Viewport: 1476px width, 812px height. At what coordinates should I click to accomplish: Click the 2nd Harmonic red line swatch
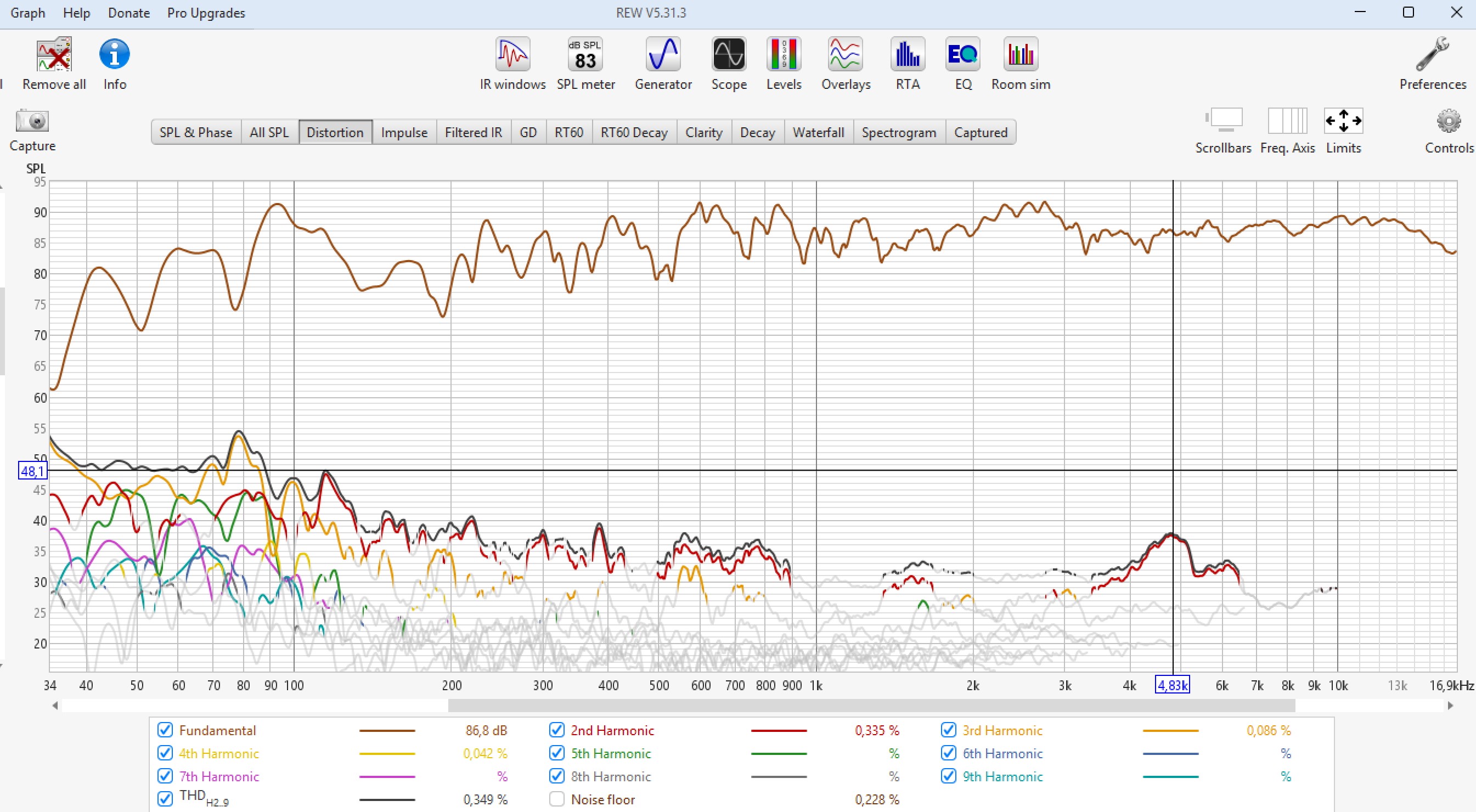[779, 731]
